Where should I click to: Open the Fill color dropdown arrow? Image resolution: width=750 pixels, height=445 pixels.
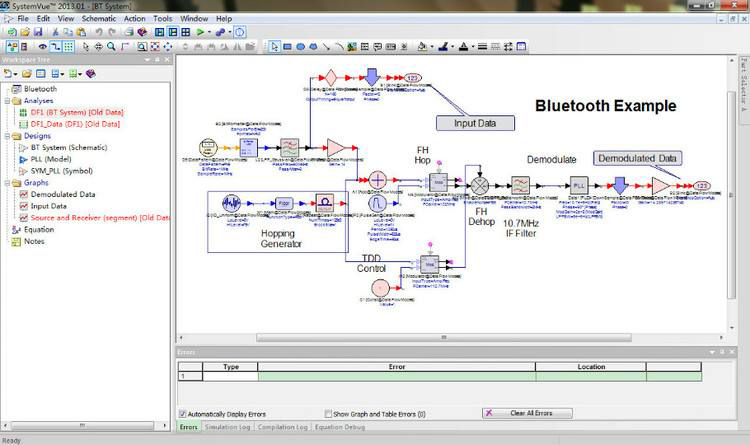pyautogui.click(x=431, y=47)
